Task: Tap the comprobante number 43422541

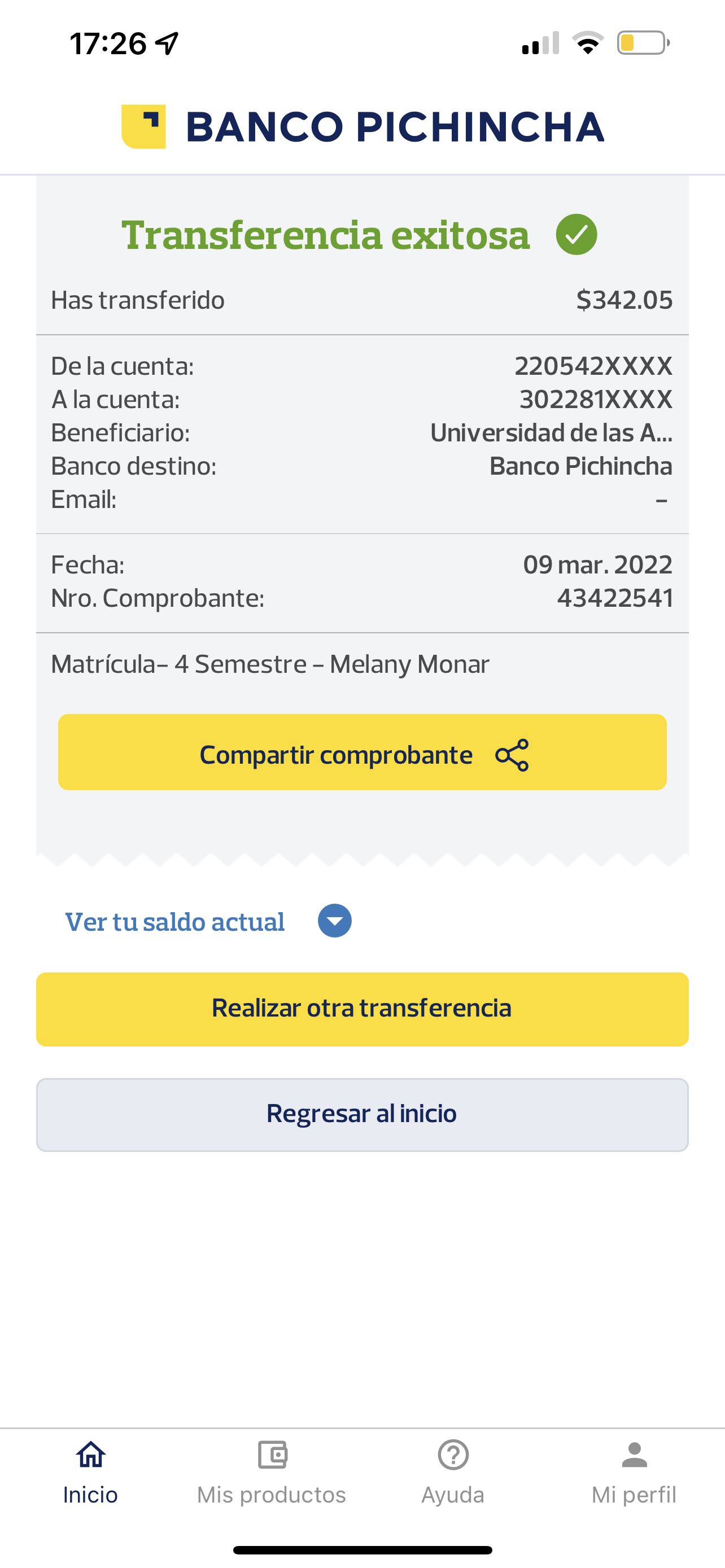Action: click(615, 598)
